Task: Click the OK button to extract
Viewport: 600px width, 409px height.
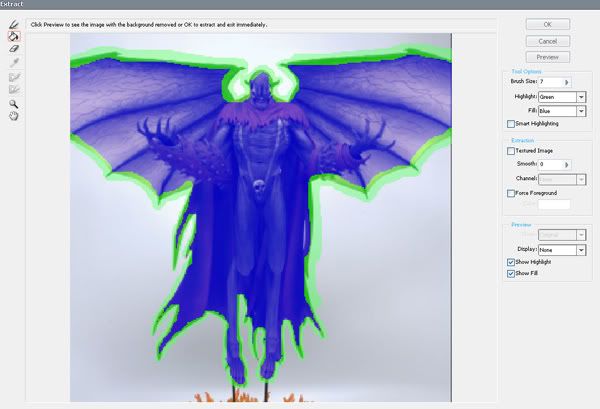Action: (547, 24)
